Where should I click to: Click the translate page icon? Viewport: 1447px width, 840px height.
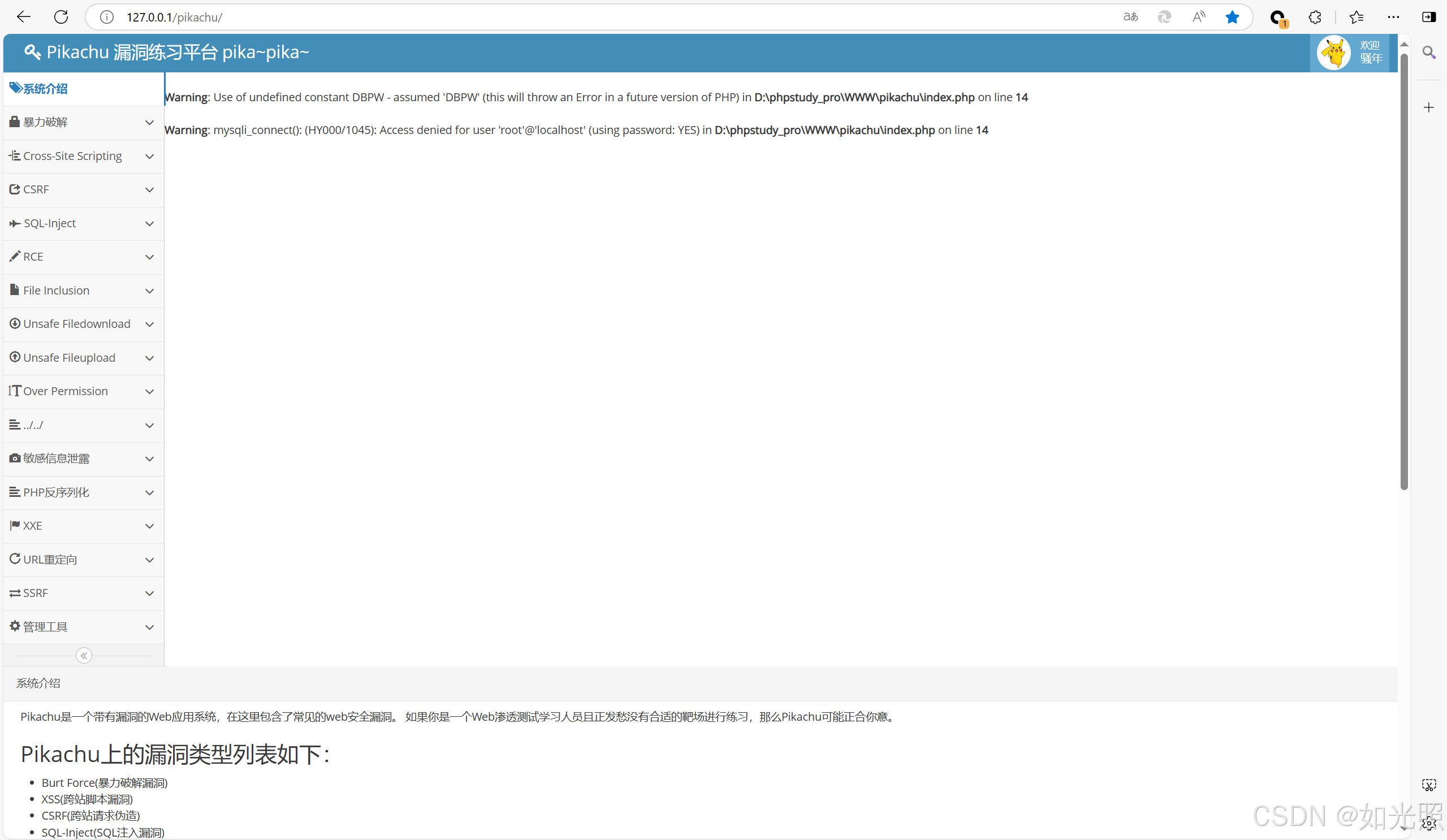click(1130, 17)
